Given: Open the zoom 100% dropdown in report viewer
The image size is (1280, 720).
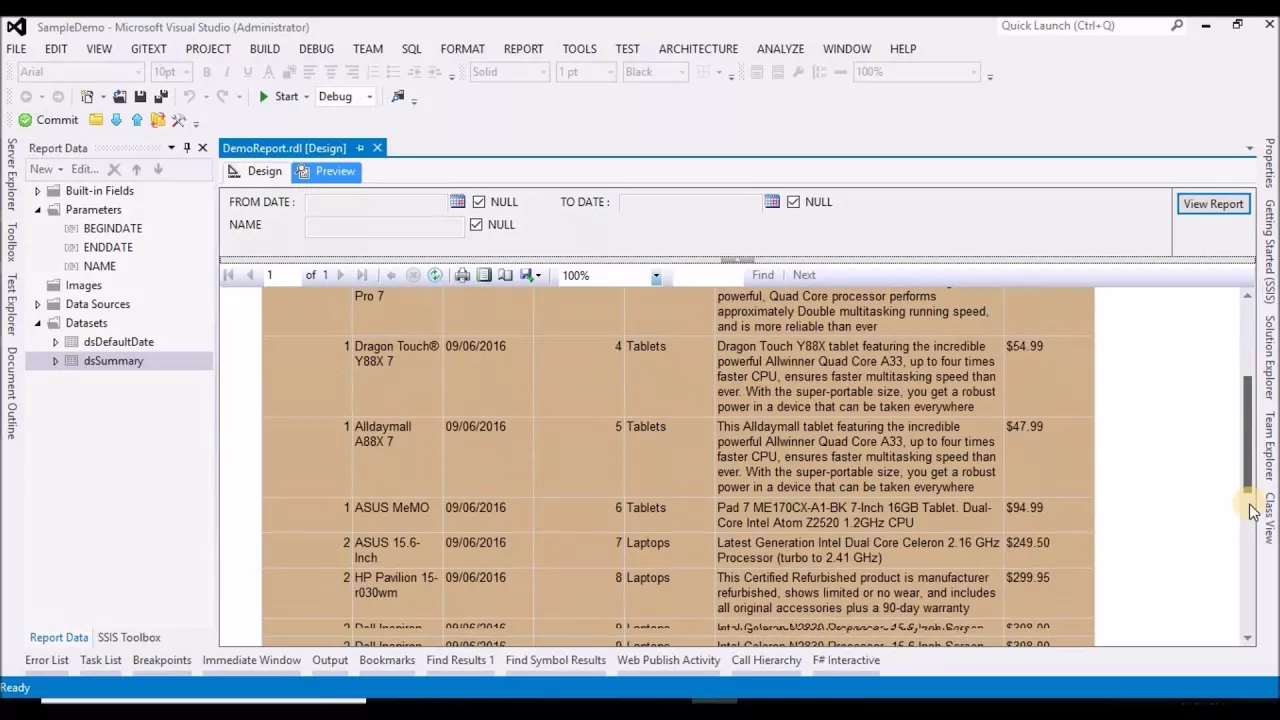Looking at the screenshot, I should tap(656, 275).
